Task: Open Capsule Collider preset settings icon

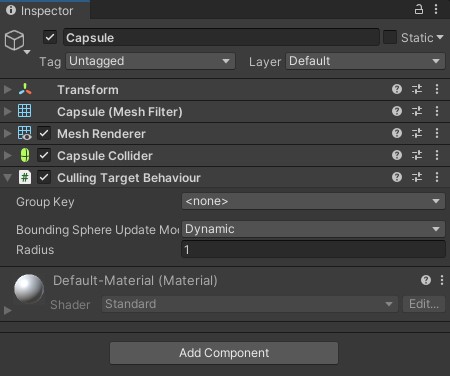Action: [417, 155]
